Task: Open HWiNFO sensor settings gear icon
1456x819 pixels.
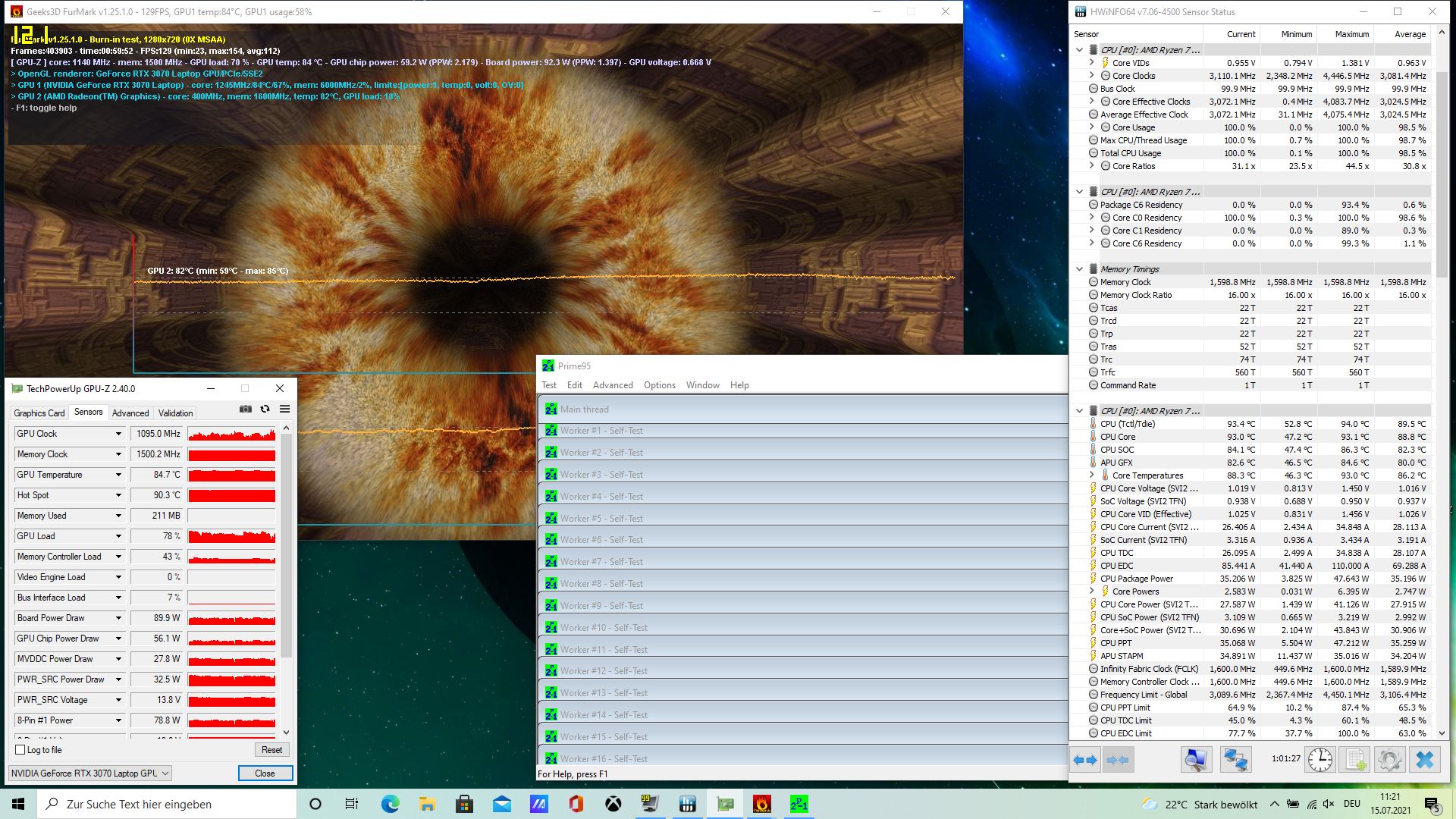Action: pyautogui.click(x=1390, y=760)
